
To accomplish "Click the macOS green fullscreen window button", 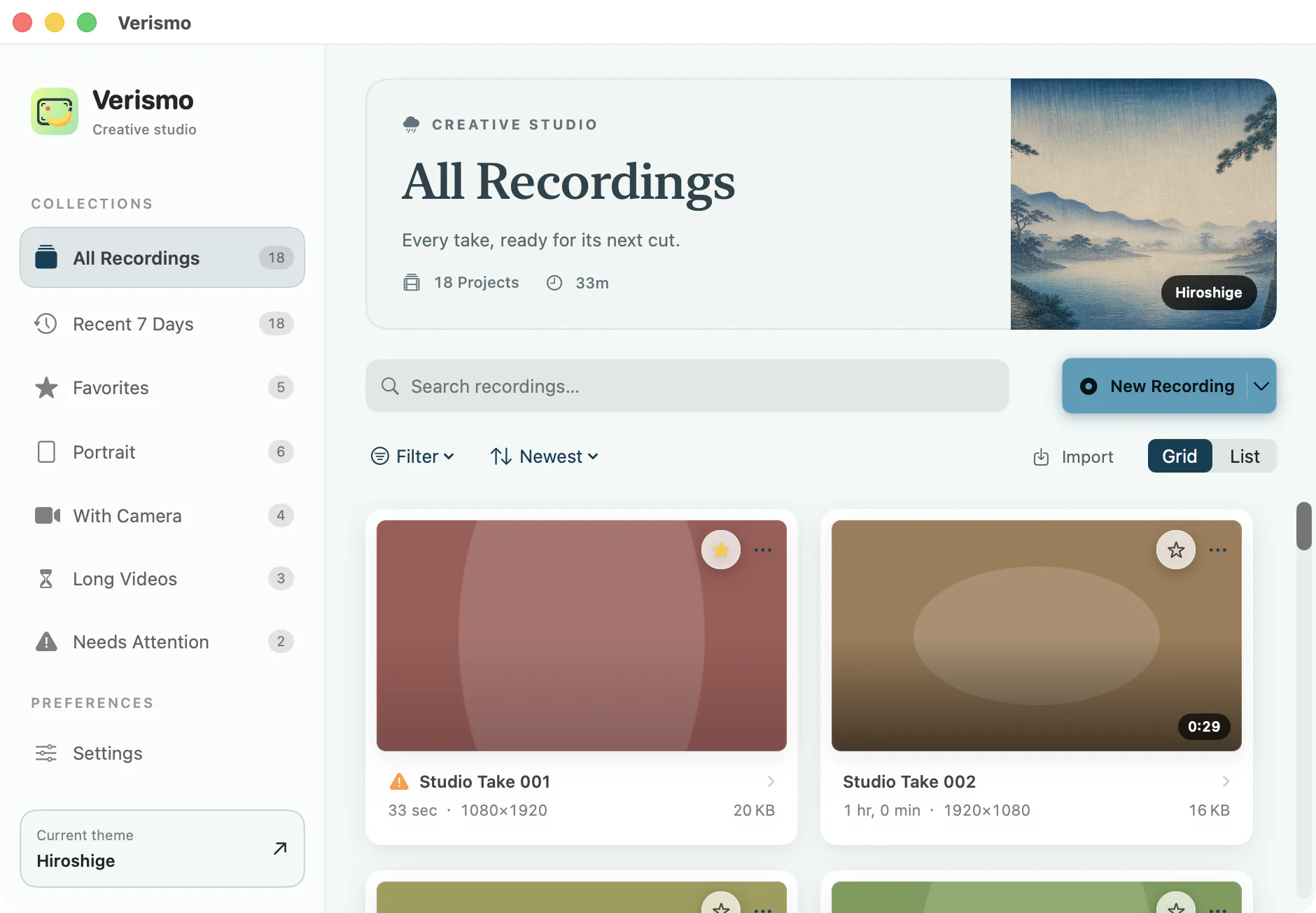I will (x=87, y=22).
